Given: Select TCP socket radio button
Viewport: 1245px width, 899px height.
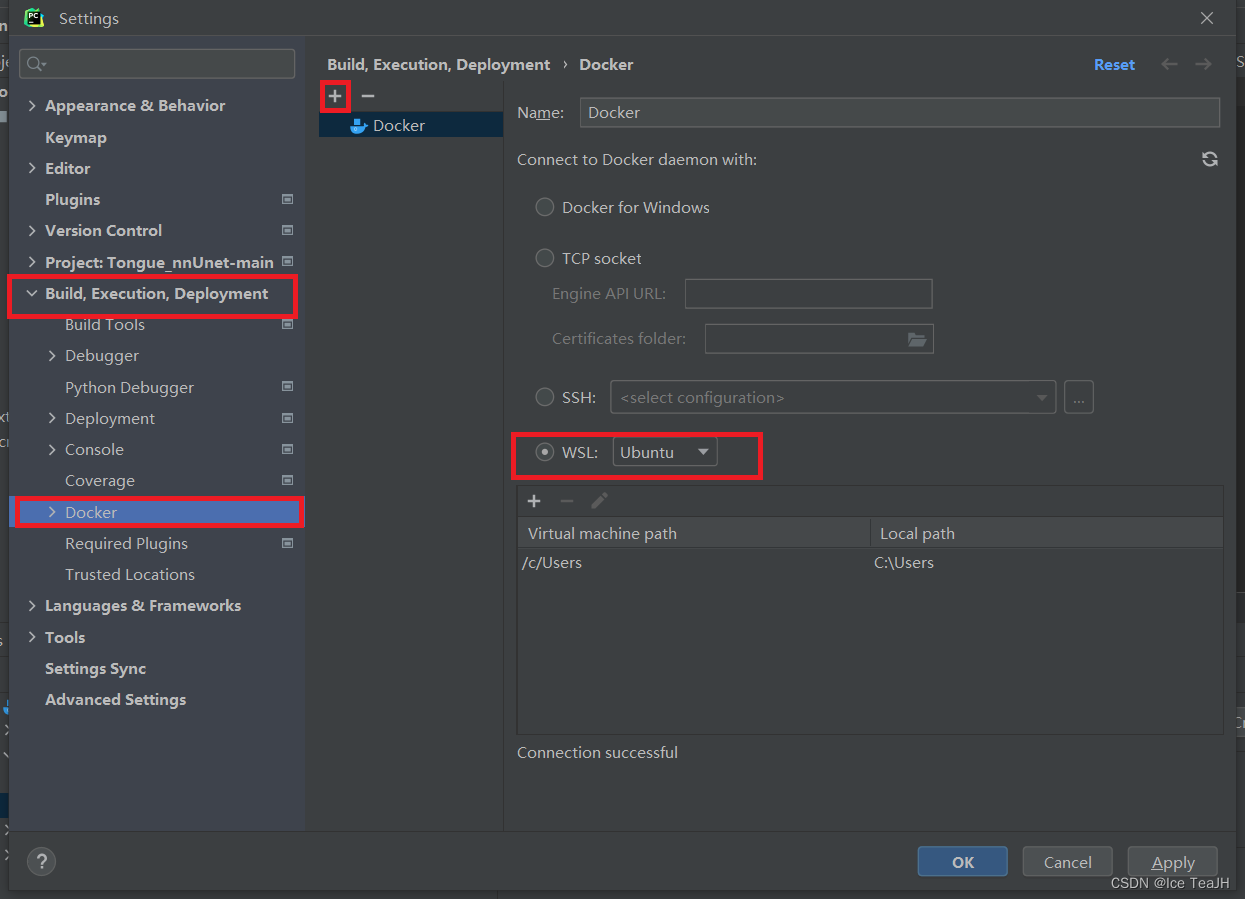Looking at the screenshot, I should pyautogui.click(x=545, y=258).
